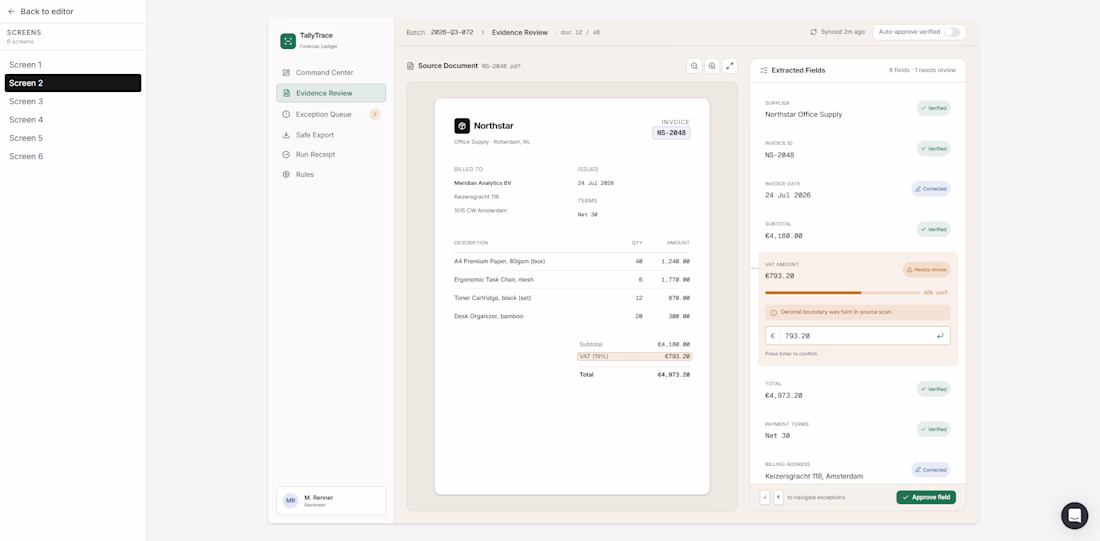1100x541 pixels.
Task: Click the 62% confidence progress bar
Action: (x=843, y=293)
